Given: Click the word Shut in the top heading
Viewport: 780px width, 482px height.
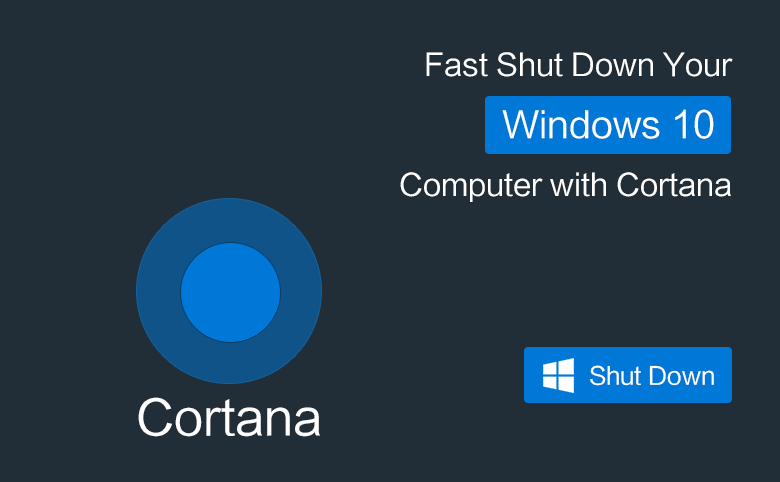Looking at the screenshot, I should (529, 65).
